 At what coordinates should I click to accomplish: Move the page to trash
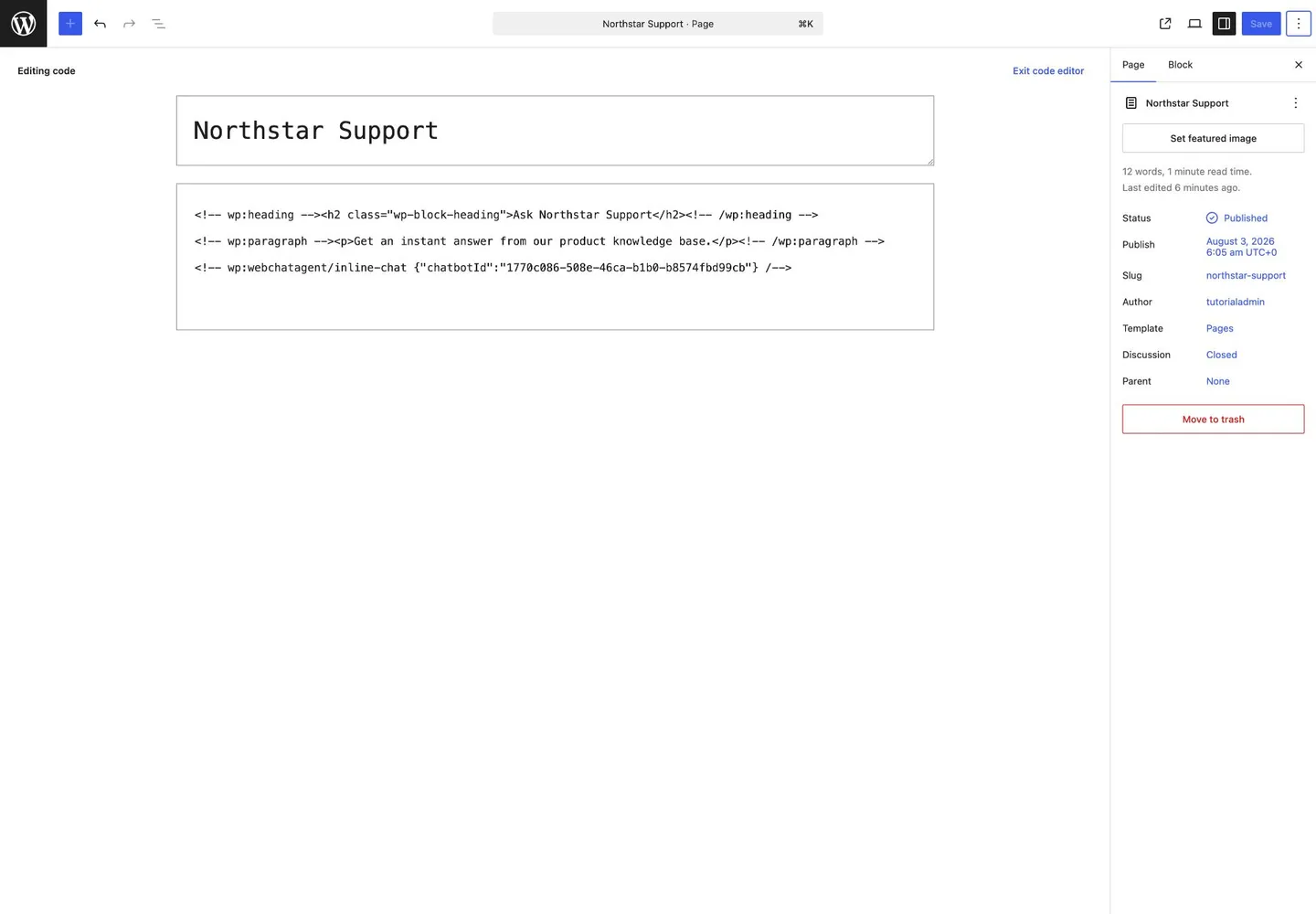[1213, 420]
